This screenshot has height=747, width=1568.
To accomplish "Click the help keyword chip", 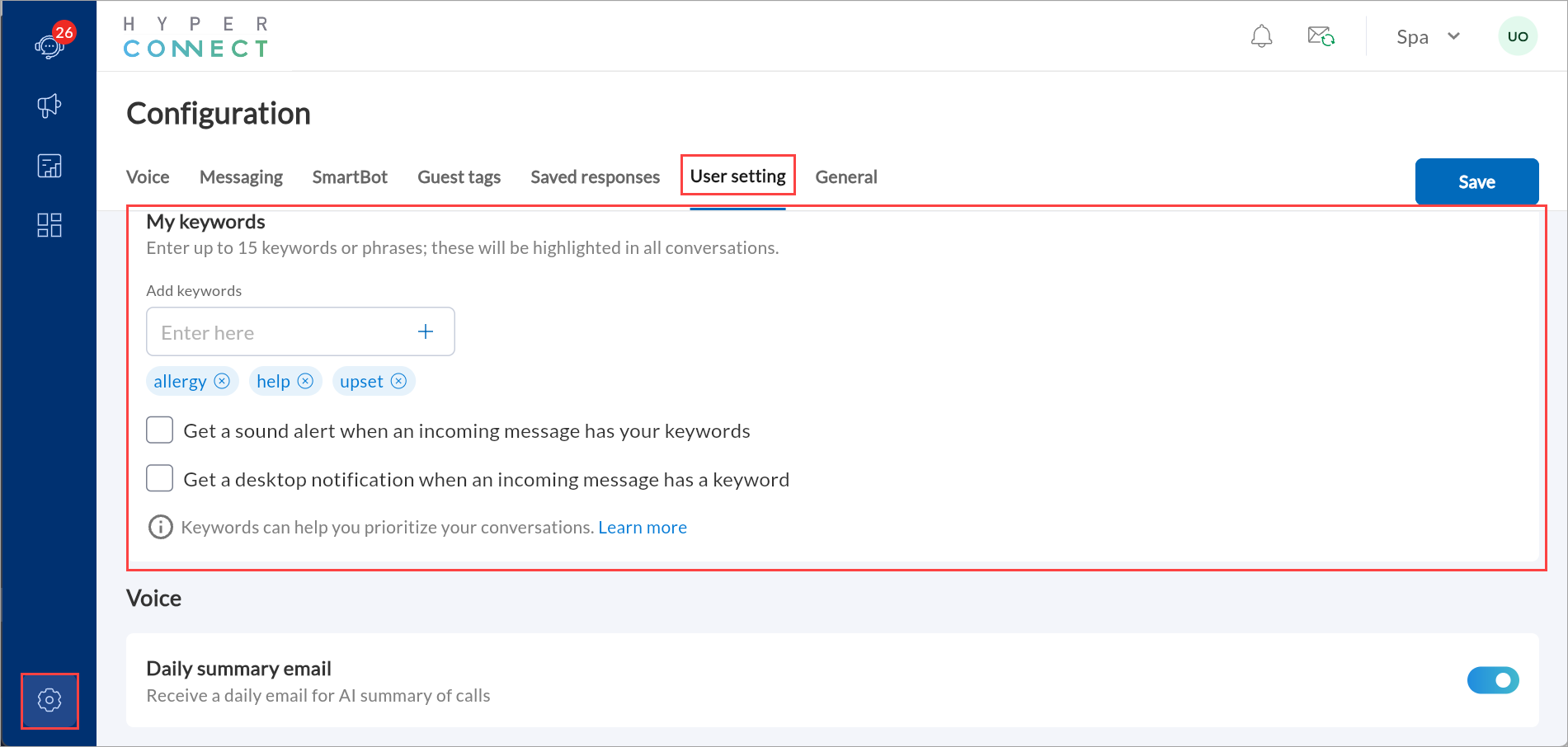I will pyautogui.click(x=285, y=381).
